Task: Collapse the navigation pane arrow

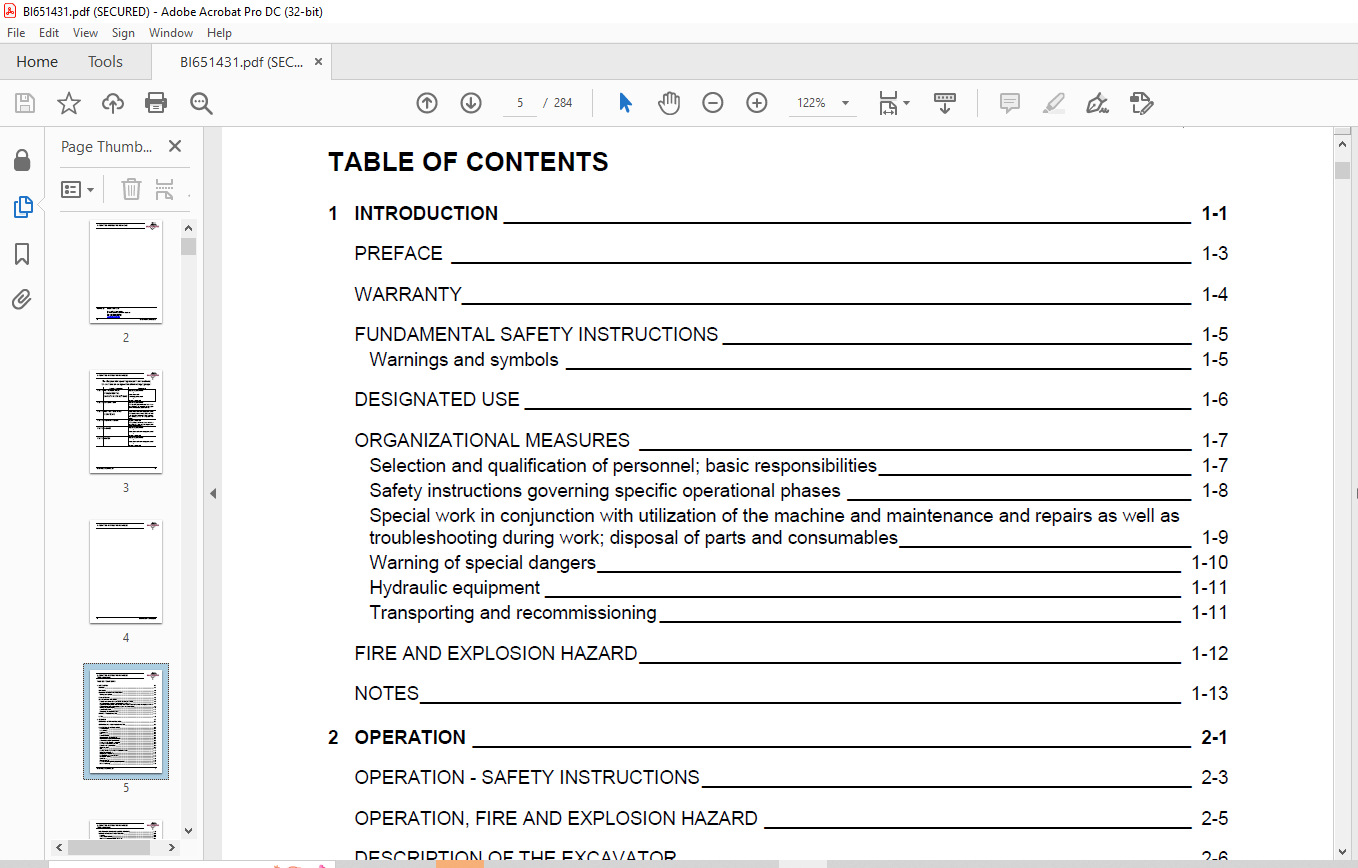Action: [x=212, y=494]
